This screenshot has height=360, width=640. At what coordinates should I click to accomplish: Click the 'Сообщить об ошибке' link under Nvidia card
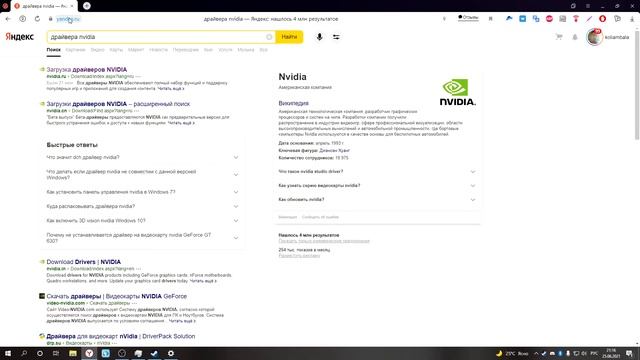point(320,217)
